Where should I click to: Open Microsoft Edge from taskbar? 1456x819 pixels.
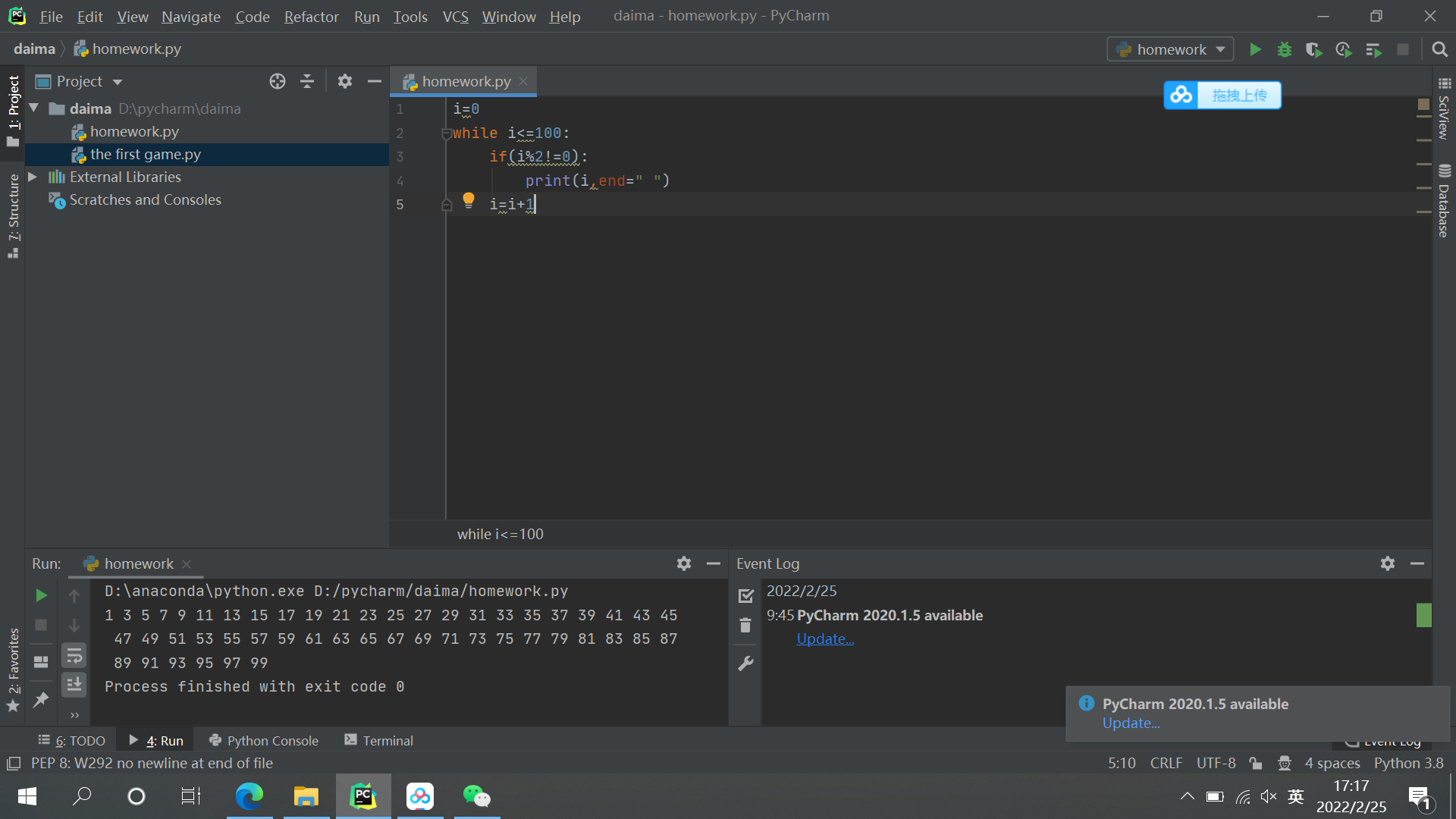(x=249, y=796)
